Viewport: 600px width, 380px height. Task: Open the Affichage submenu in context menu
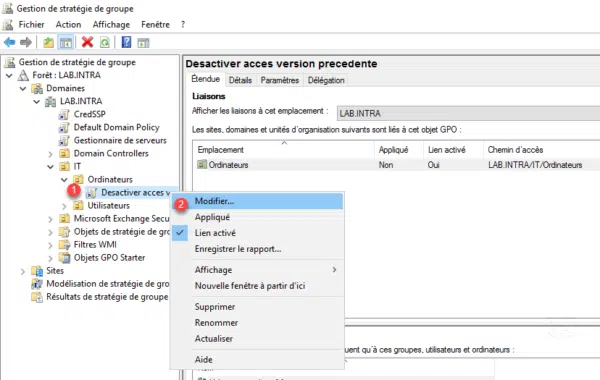257,270
